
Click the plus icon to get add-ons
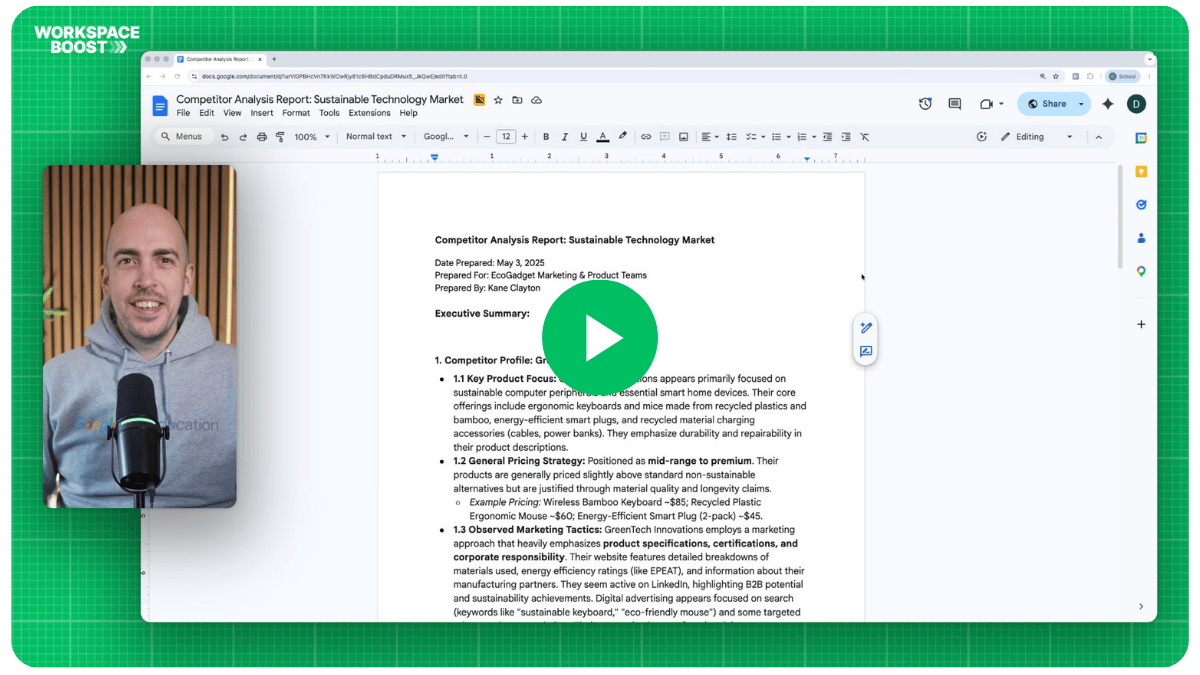(x=1141, y=324)
